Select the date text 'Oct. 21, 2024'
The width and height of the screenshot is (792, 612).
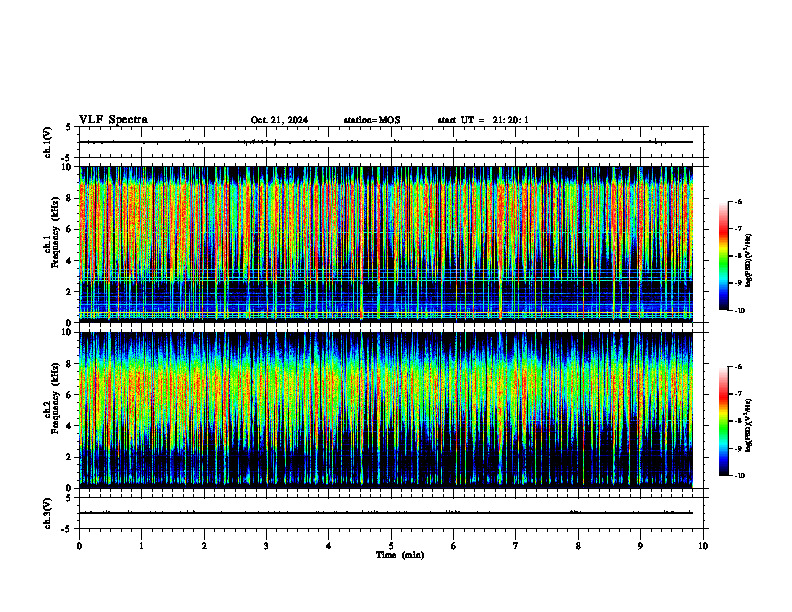click(x=279, y=120)
